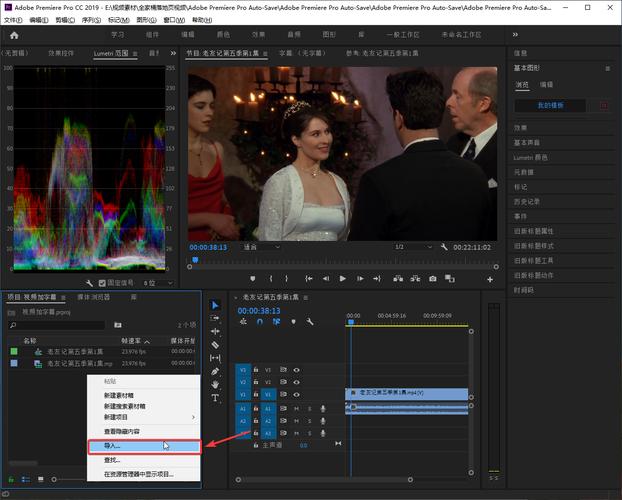
Task: Open the 基本图形 panel menu
Action: 607,68
